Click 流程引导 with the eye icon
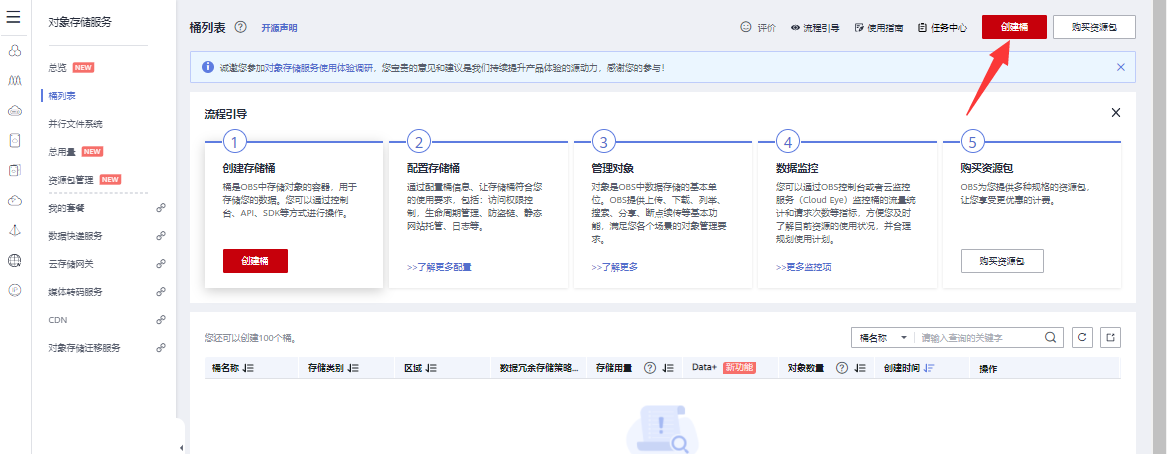1167x454 pixels. 815,28
